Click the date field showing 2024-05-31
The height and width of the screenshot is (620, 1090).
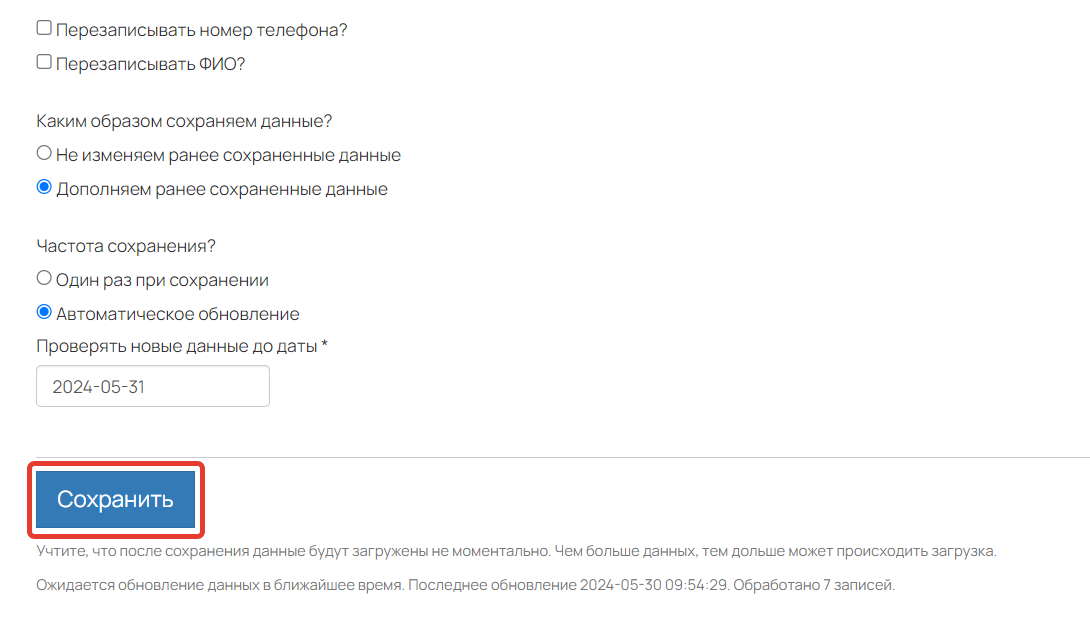[x=153, y=386]
